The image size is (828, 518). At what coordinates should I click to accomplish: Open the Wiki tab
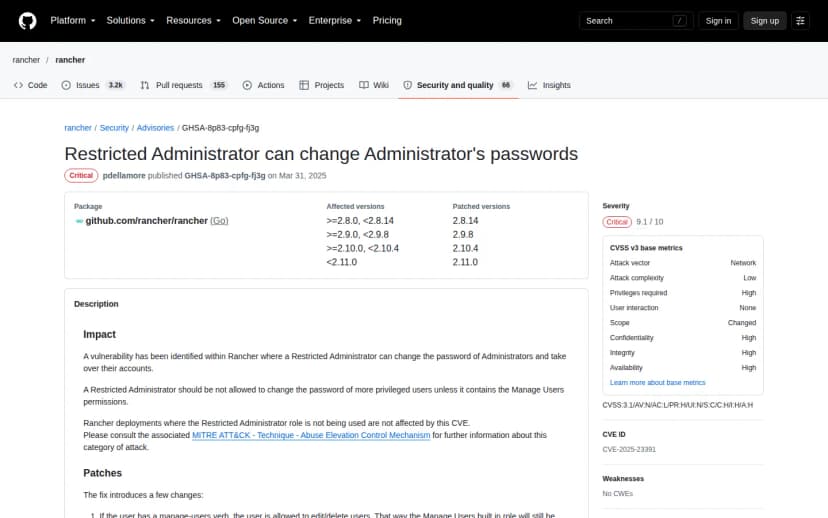tap(374, 85)
